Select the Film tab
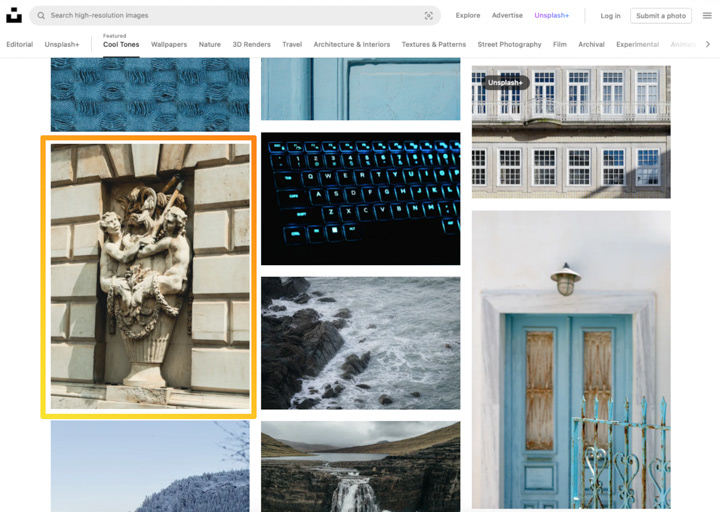720x512 pixels. [560, 45]
